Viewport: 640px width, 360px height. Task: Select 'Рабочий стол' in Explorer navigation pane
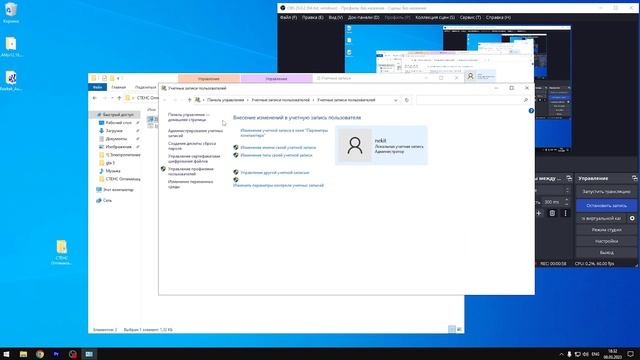pos(118,122)
